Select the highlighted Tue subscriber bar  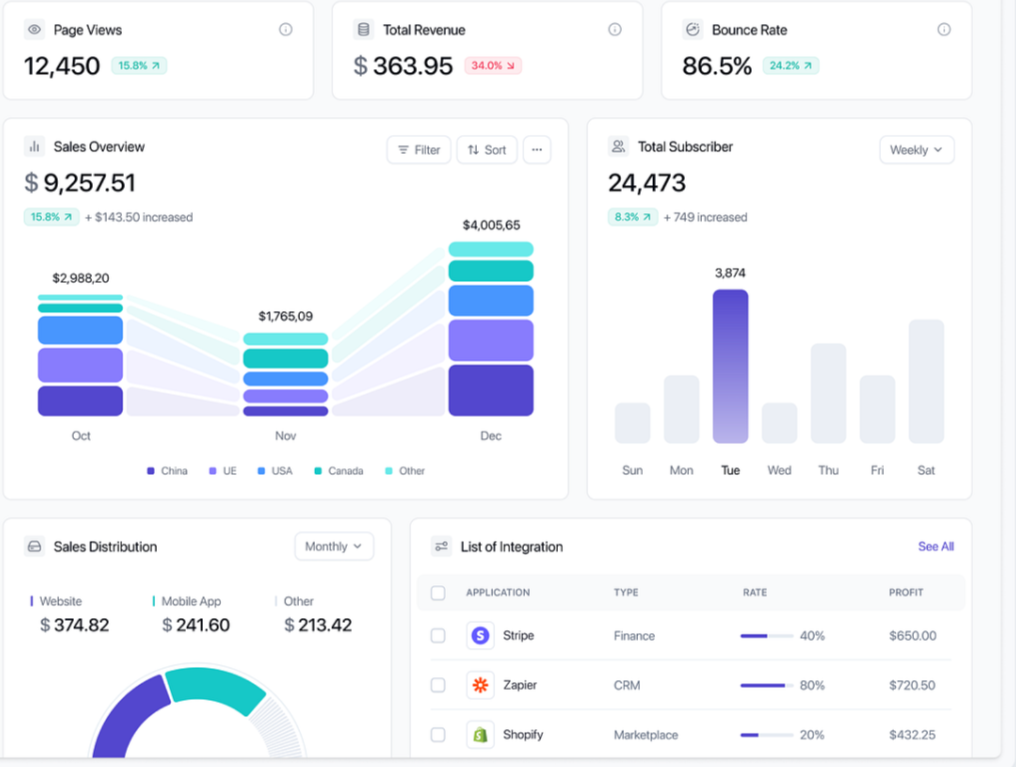pos(730,367)
